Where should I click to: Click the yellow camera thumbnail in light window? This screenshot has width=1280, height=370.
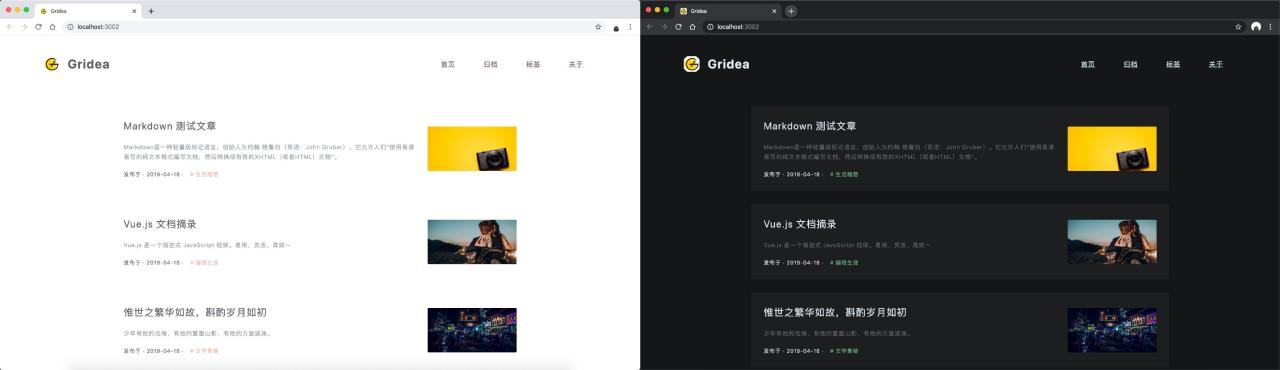click(x=472, y=149)
